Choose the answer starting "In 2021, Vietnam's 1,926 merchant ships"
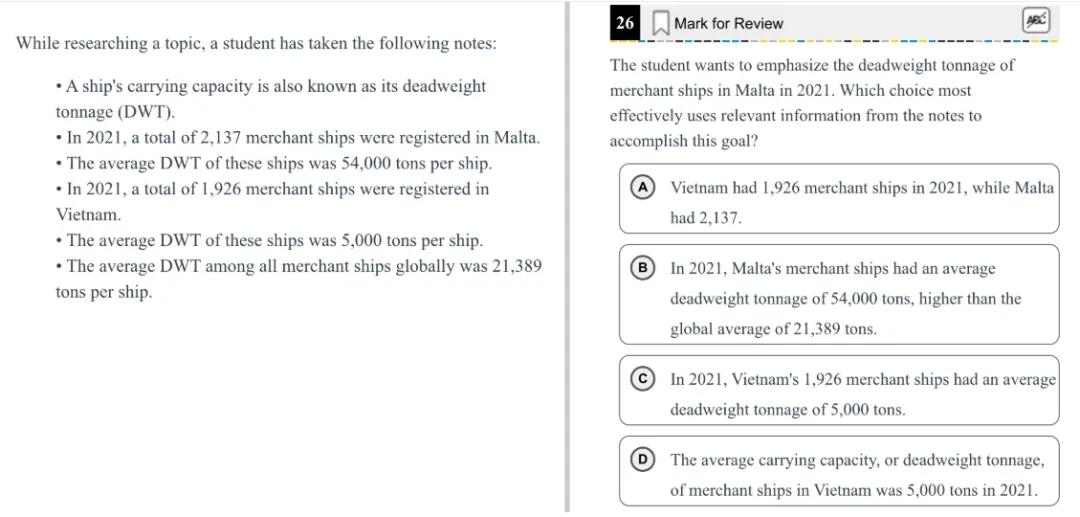 pyautogui.click(x=862, y=394)
